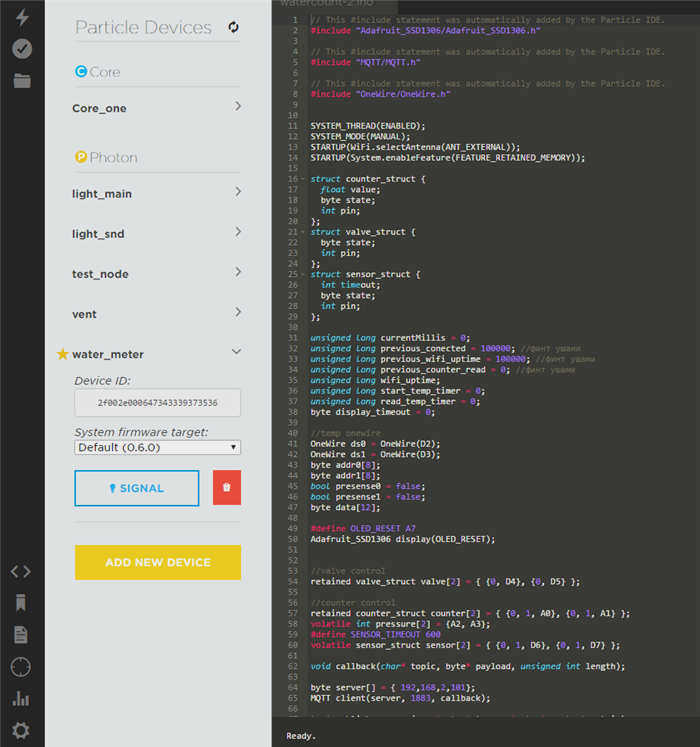Open the Libraries bookmark icon

pyautogui.click(x=21, y=603)
